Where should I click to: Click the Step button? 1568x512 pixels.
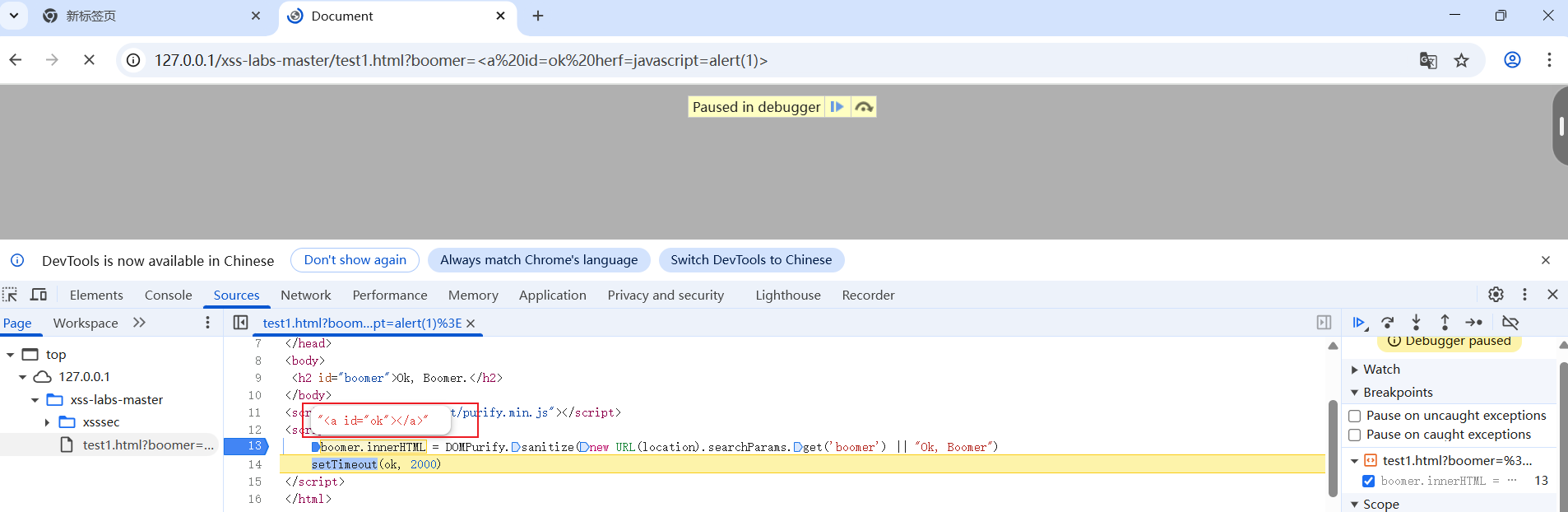pos(1474,323)
